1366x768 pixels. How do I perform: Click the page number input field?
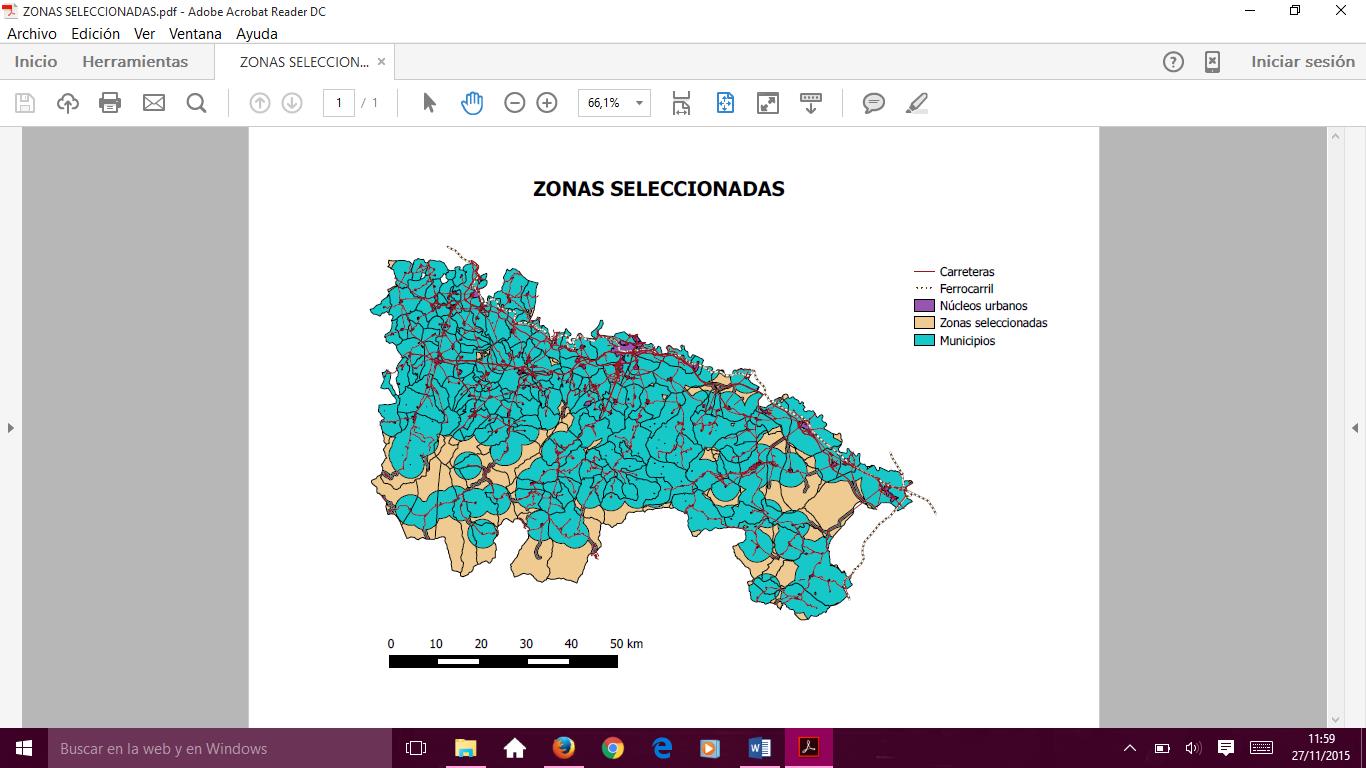(339, 103)
